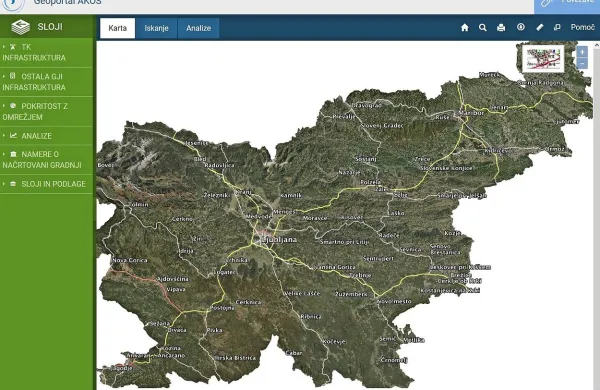Viewport: 600px width, 390px height.
Task: Click the SLOJI panel header
Action: (x=46, y=27)
